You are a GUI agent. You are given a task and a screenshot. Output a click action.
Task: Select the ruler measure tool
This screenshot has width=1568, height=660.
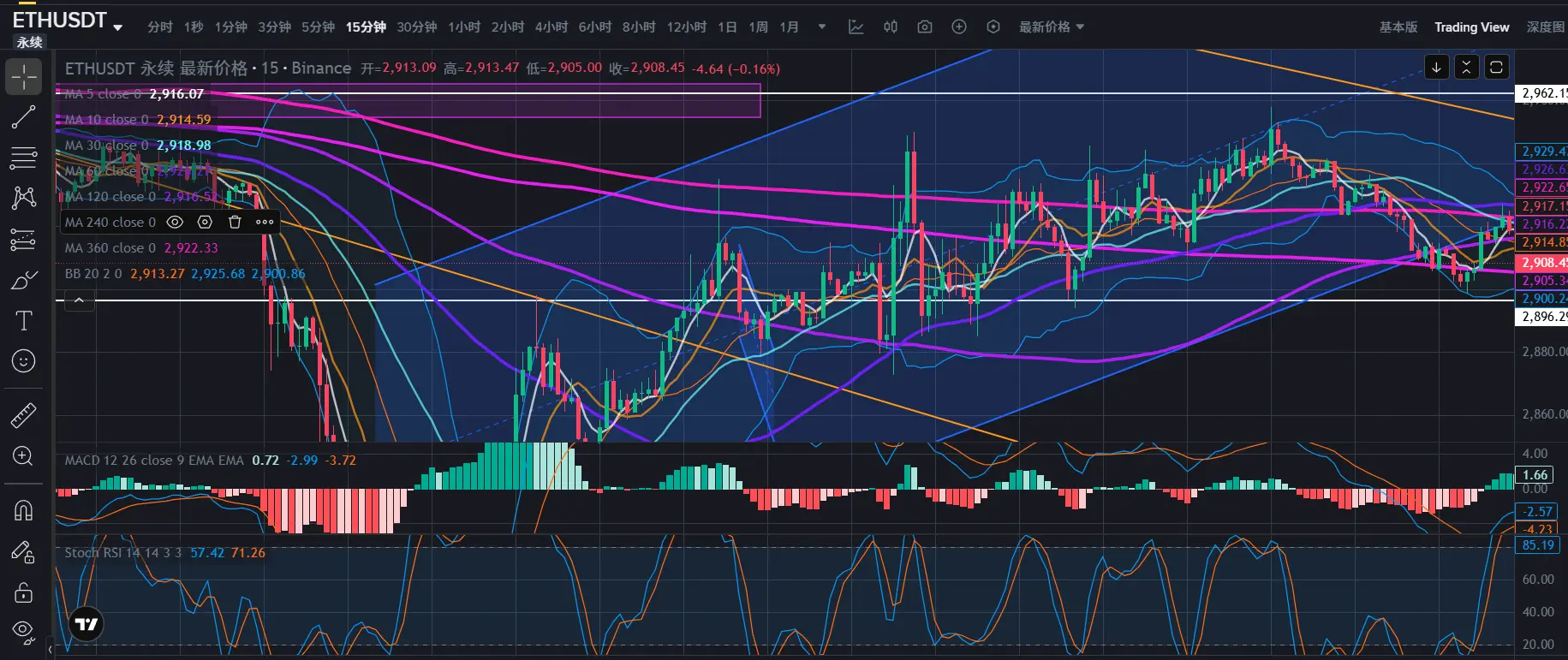point(24,415)
